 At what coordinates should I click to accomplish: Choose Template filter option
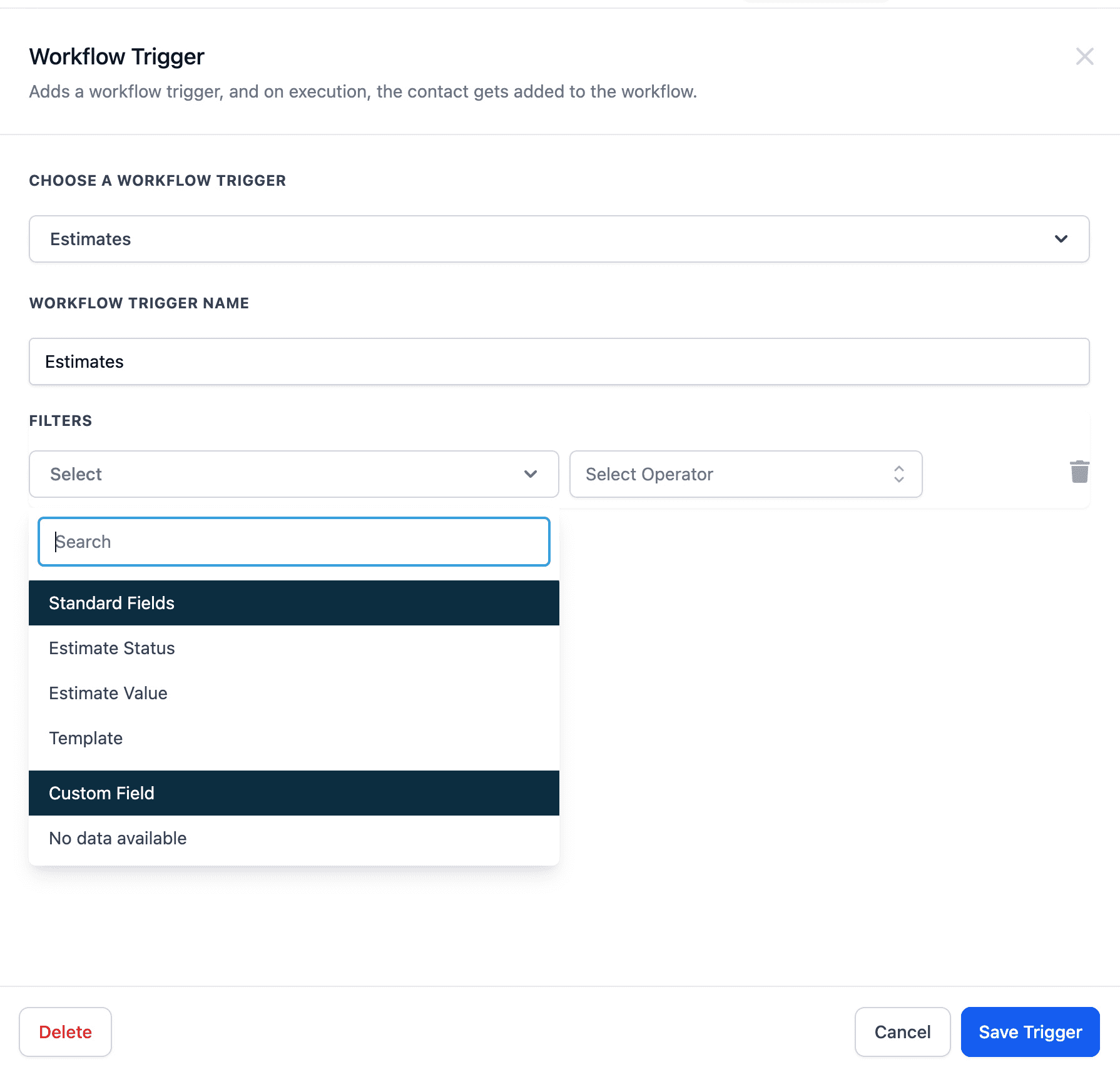pyautogui.click(x=294, y=738)
